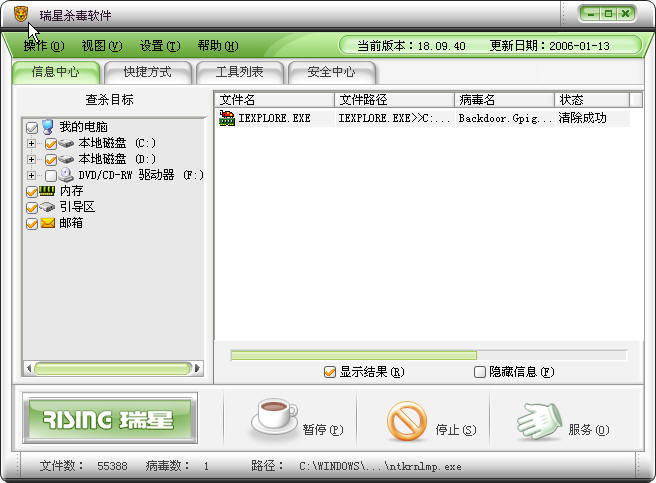Select the 本地磁盘 (D:) tree label
Image resolution: width=656 pixels, height=483 pixels.
(117, 159)
